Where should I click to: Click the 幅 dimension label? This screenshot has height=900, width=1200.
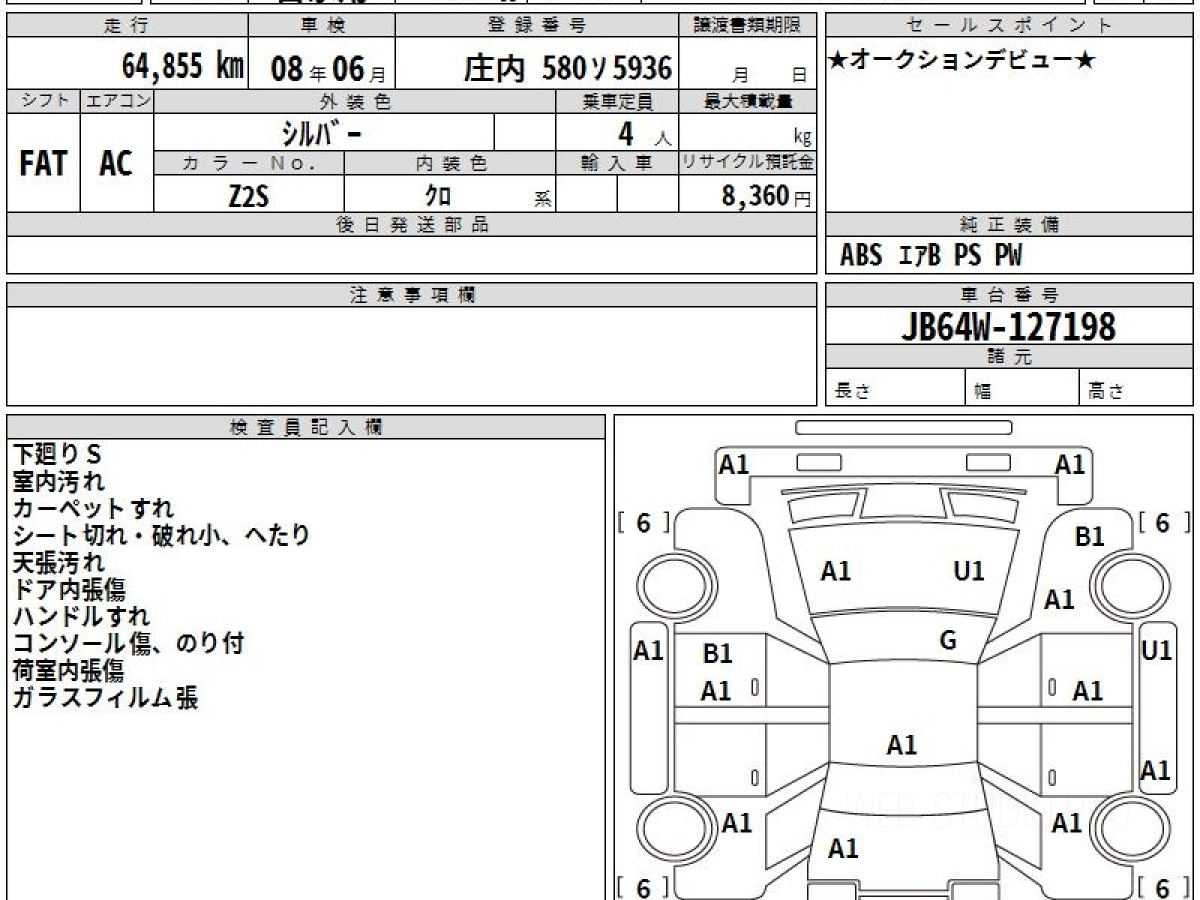pyautogui.click(x=983, y=392)
